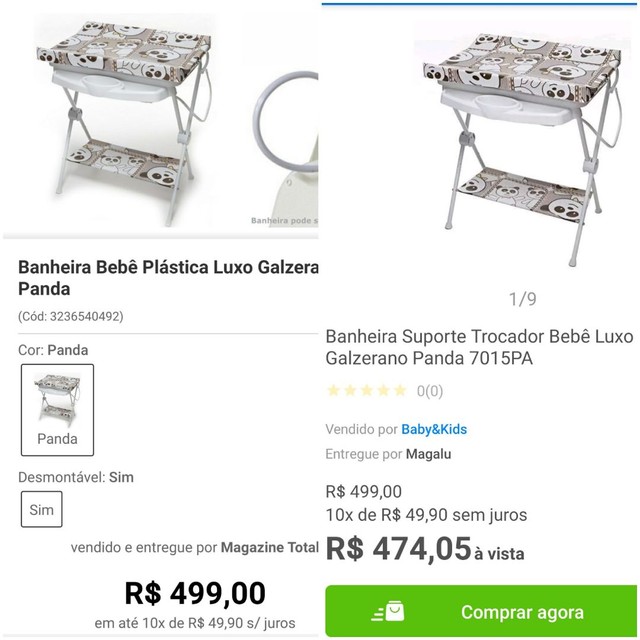This screenshot has width=640, height=640.
Task: Click the 10x de R$ 49,90 sem juros text
Action: (426, 515)
